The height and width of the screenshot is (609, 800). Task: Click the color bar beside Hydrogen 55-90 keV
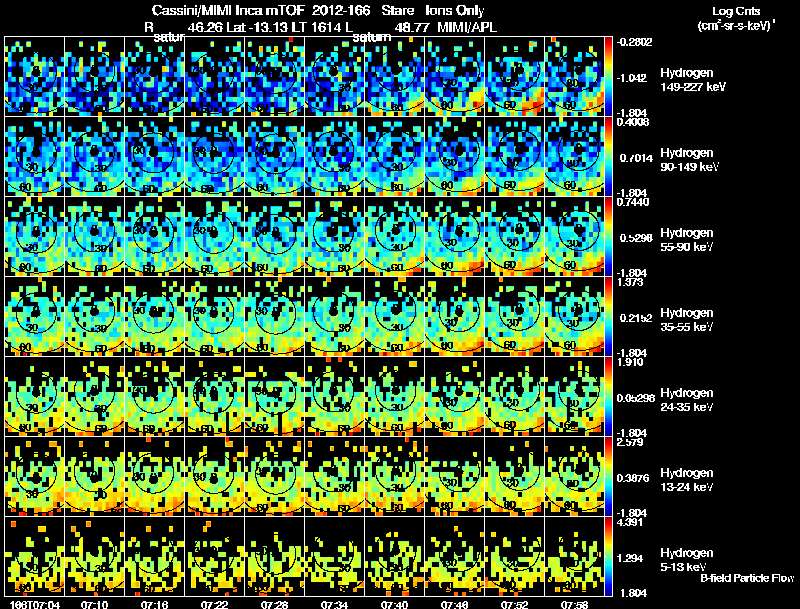tap(609, 237)
